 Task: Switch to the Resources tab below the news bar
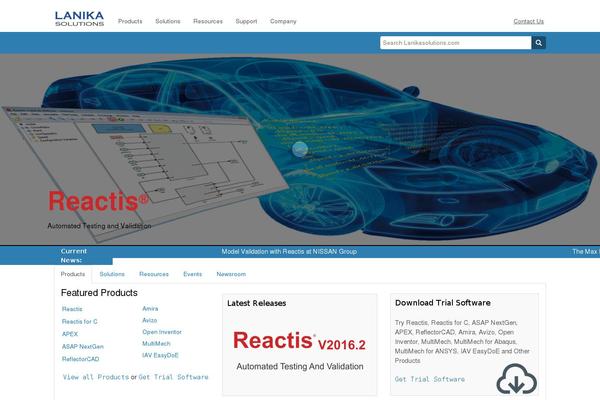point(154,274)
